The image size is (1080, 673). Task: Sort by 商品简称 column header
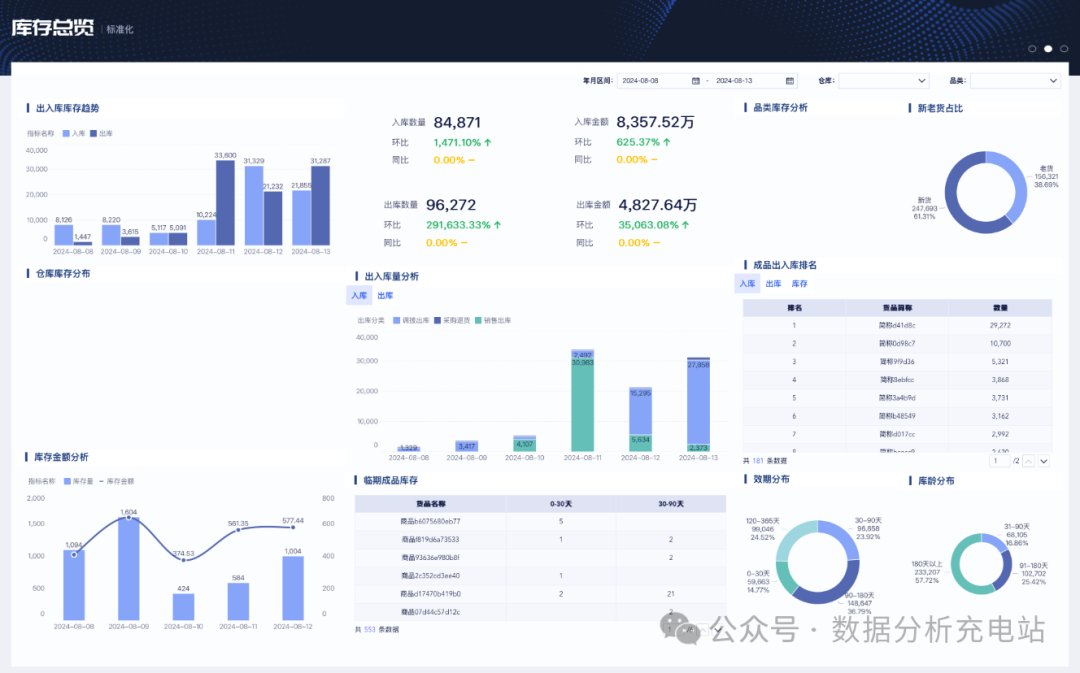coord(897,308)
